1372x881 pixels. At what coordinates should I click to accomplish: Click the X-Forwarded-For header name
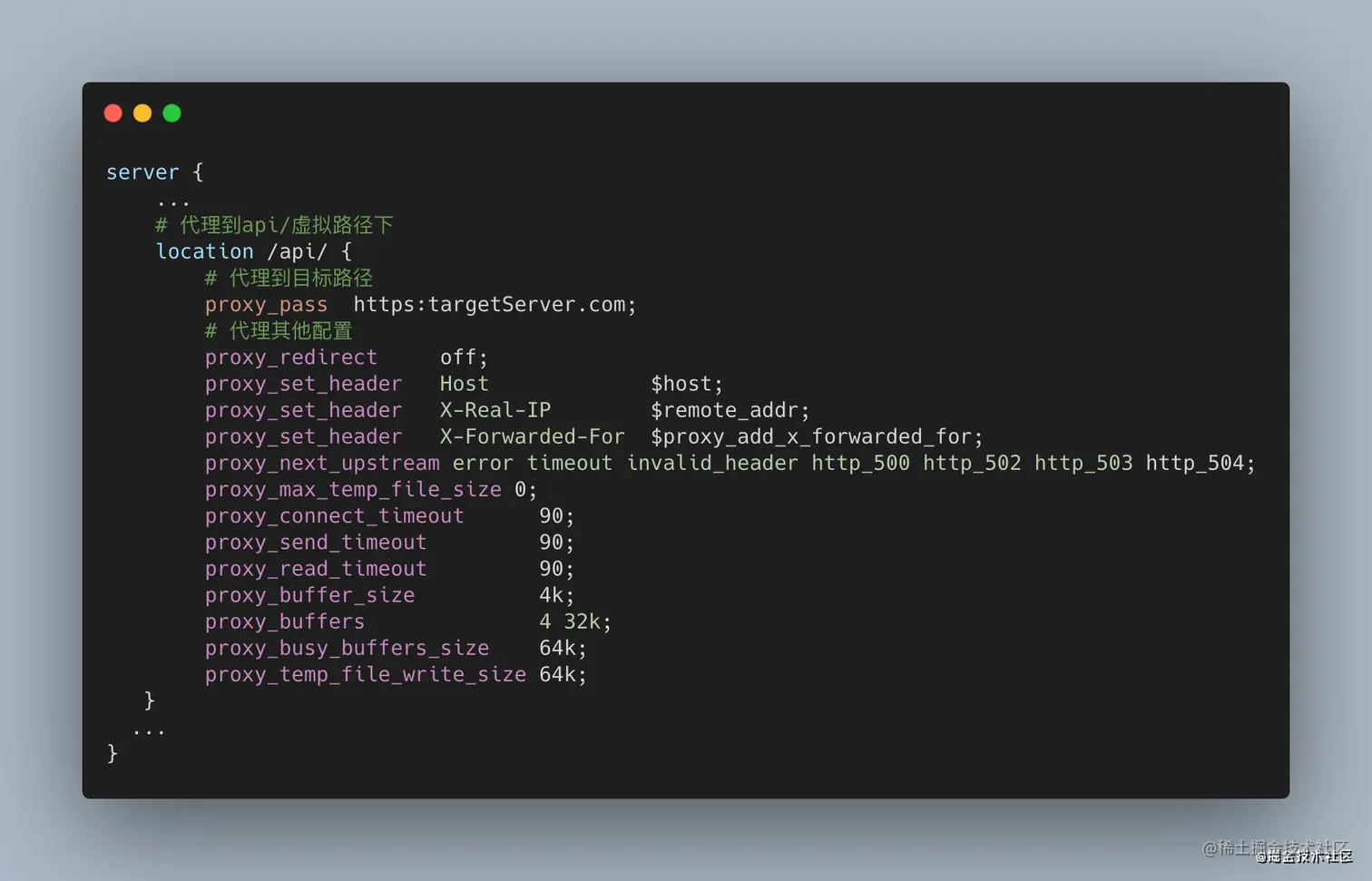tap(532, 436)
